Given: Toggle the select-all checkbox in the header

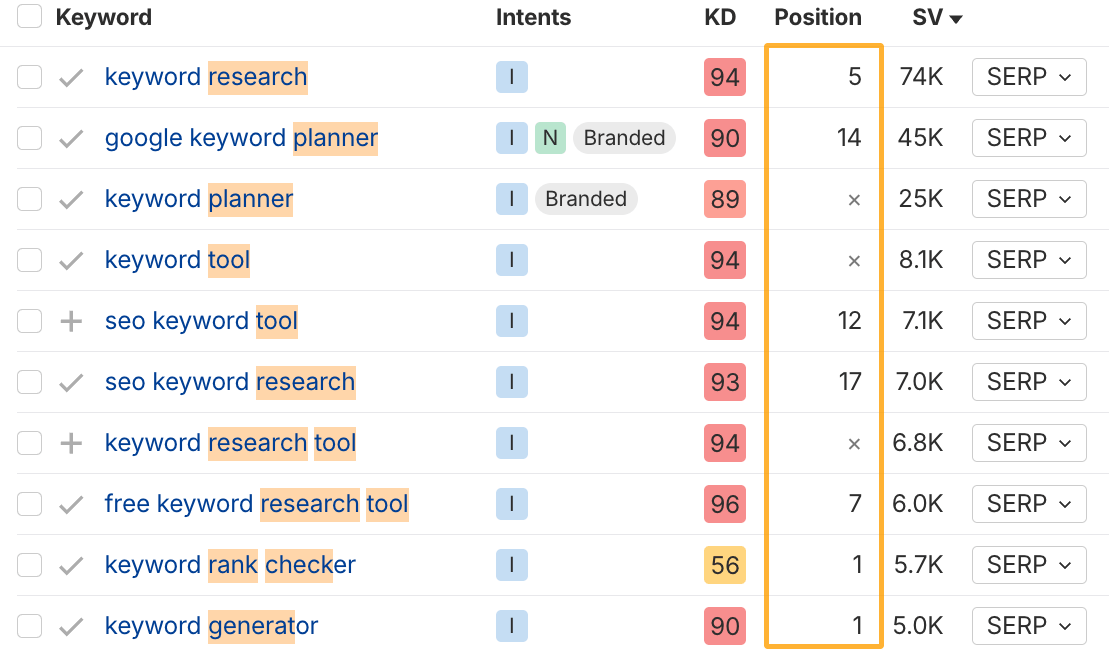Looking at the screenshot, I should (x=29, y=17).
